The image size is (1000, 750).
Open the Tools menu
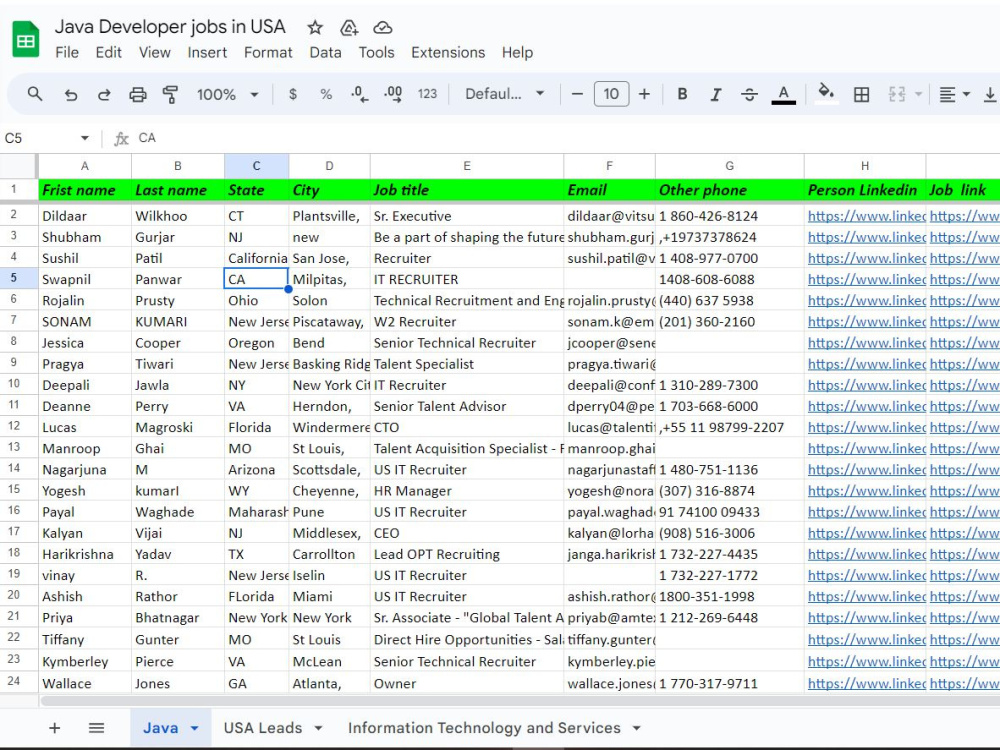[x=376, y=52]
